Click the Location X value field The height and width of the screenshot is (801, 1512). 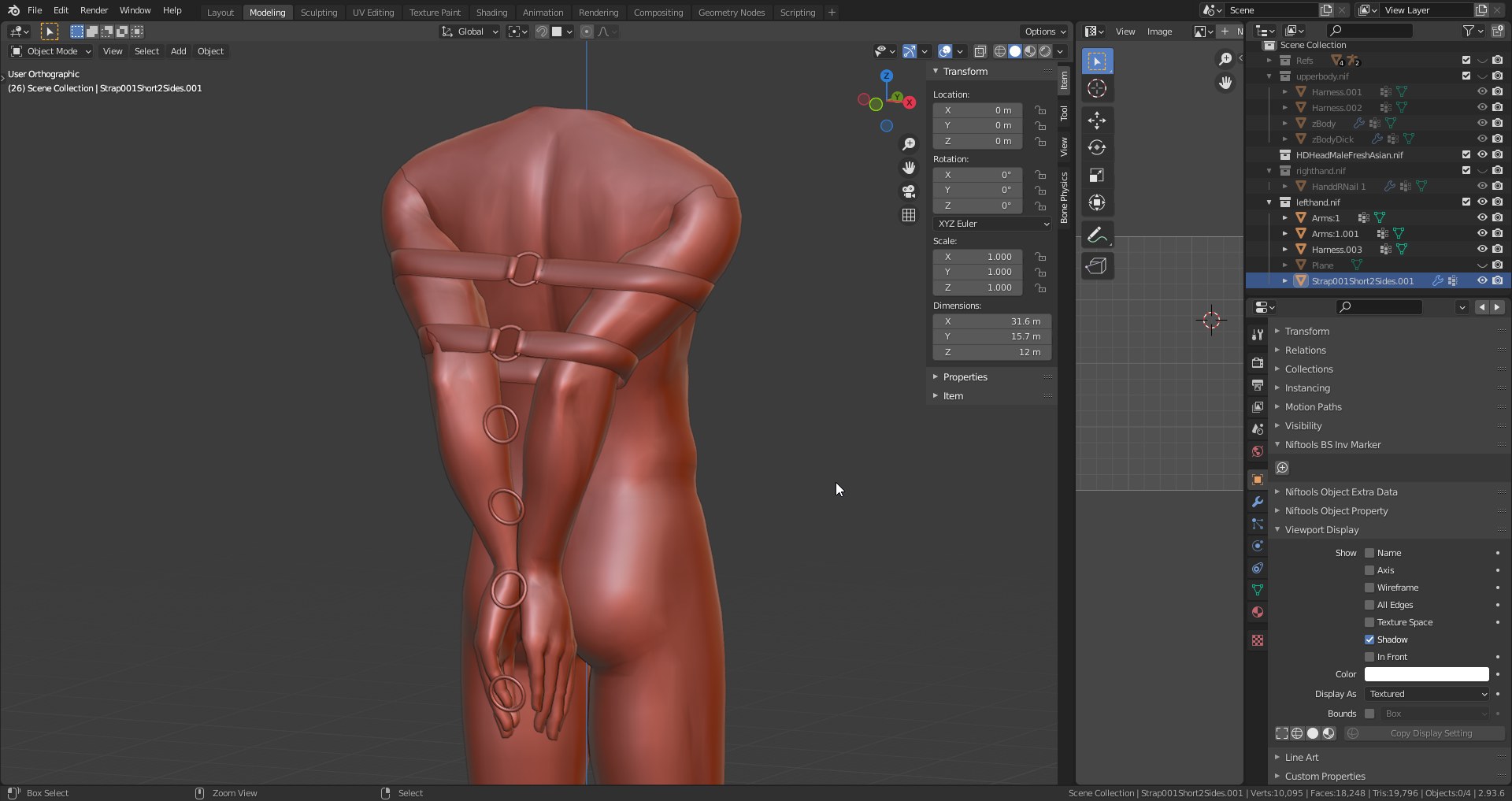pos(977,110)
